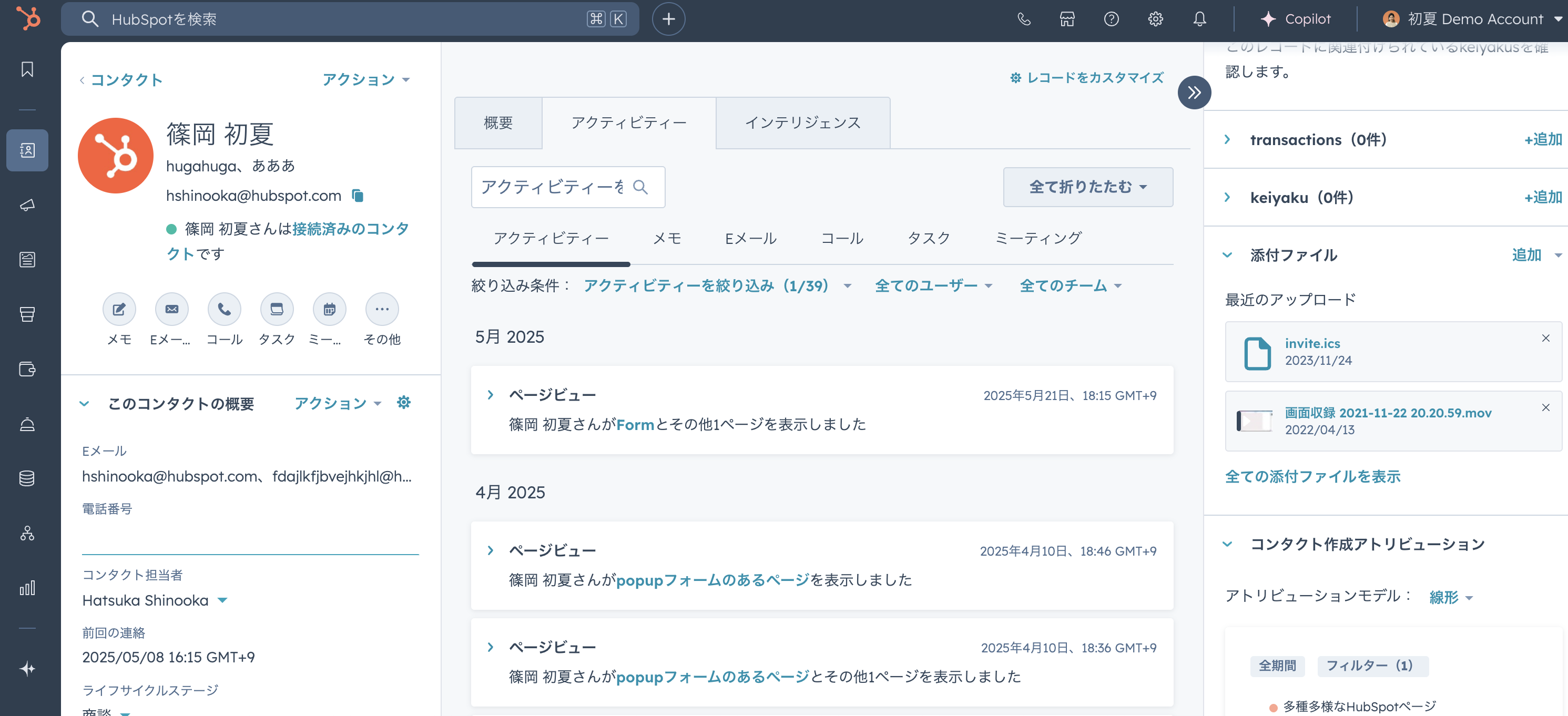Expand the 2025年5月21日 ページビュー entry
Screen dimensions: 1568x716
click(x=491, y=395)
